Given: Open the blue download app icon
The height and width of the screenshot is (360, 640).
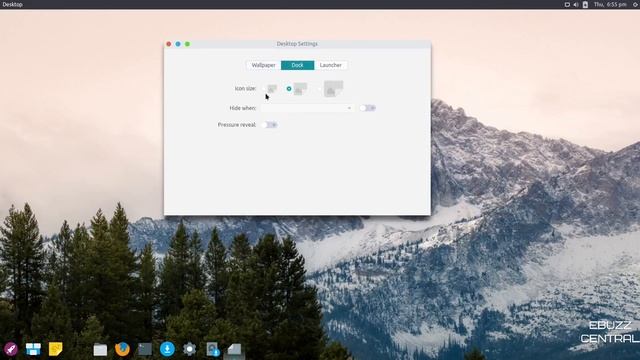Looking at the screenshot, I should coord(167,349).
